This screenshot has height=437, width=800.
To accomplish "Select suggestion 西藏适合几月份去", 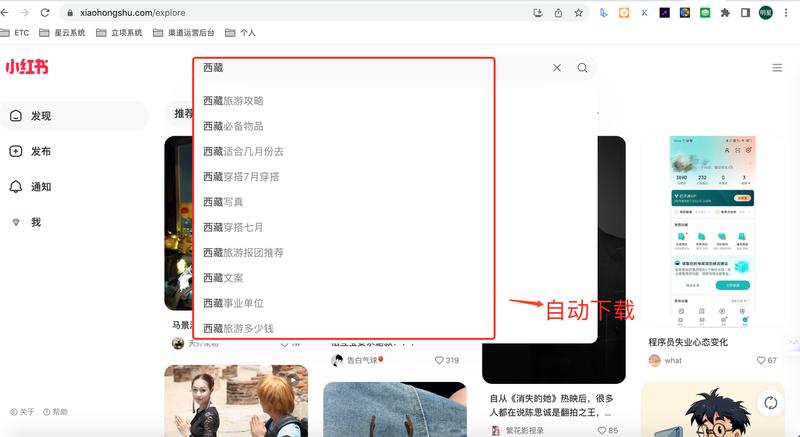I will [243, 151].
